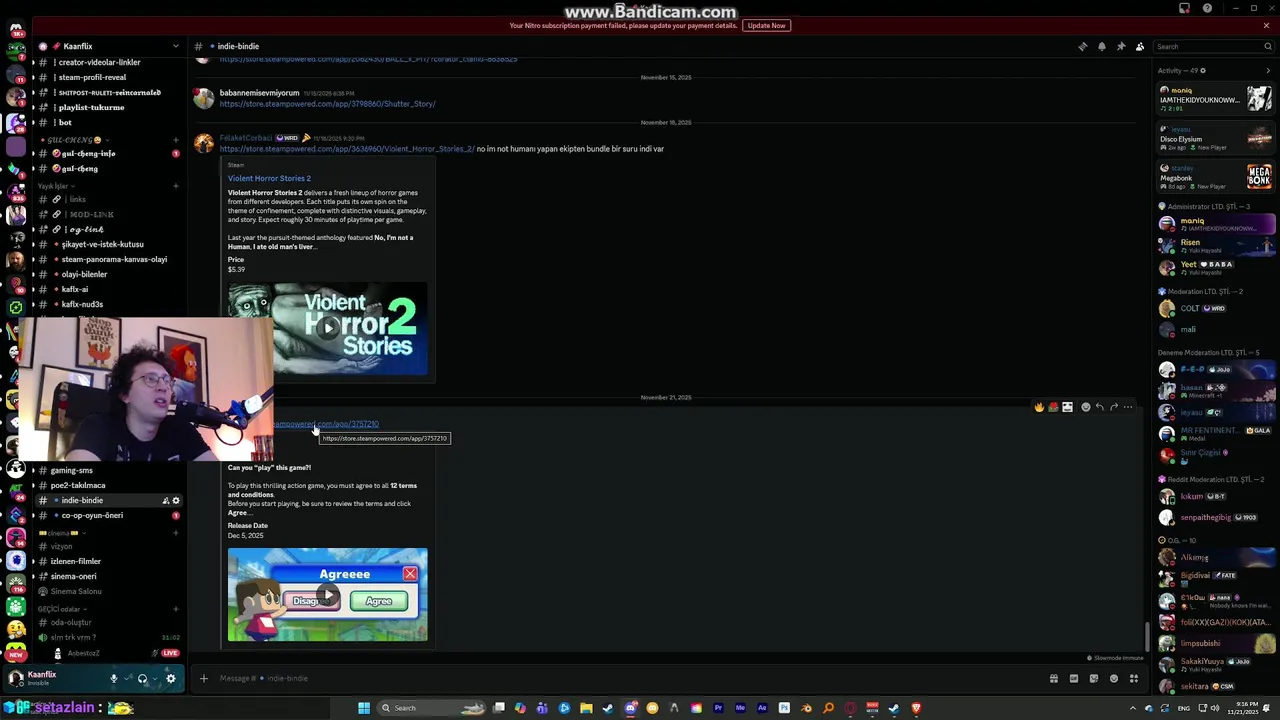
Task: Add a channel to GUL-CHENG category
Action: click(176, 140)
